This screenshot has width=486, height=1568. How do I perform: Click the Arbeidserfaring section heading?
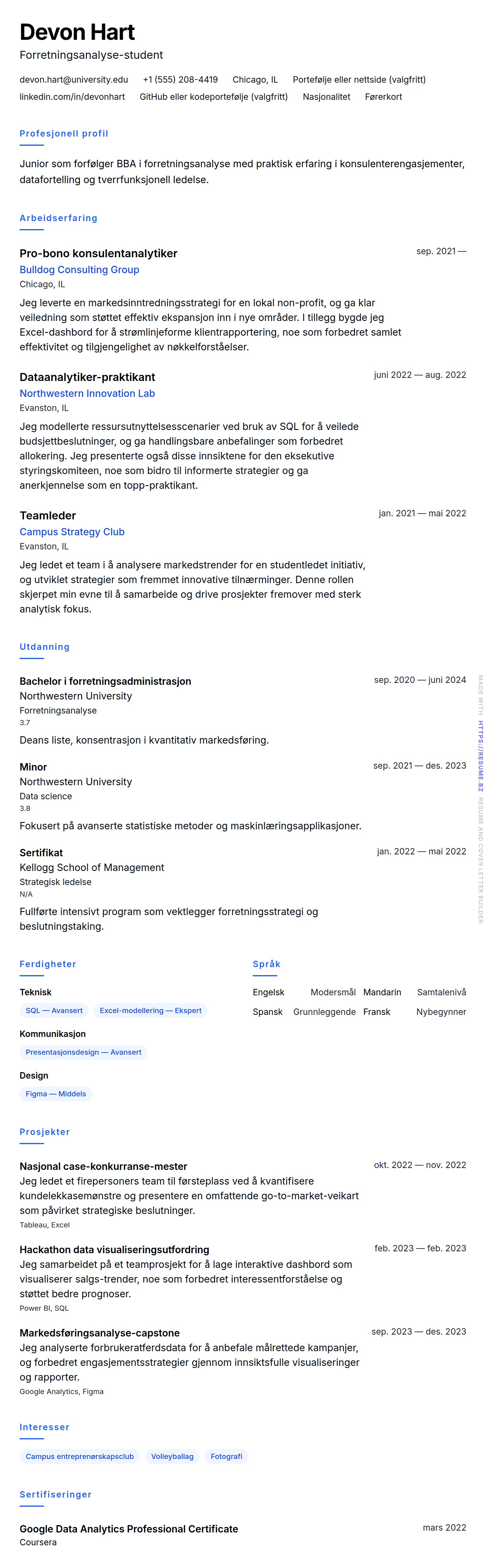(x=58, y=218)
